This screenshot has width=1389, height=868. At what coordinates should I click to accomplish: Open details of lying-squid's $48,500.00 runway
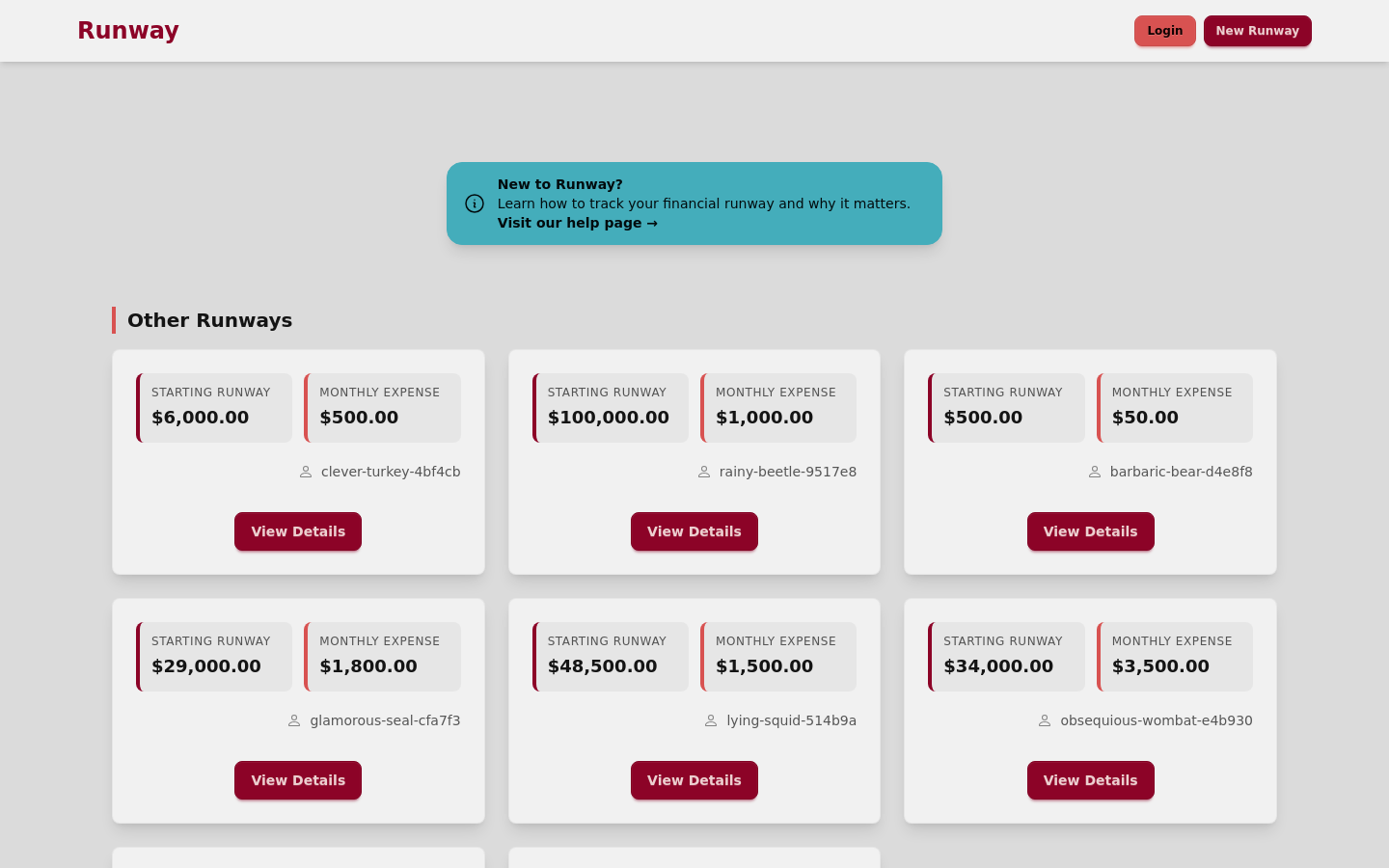click(x=694, y=780)
